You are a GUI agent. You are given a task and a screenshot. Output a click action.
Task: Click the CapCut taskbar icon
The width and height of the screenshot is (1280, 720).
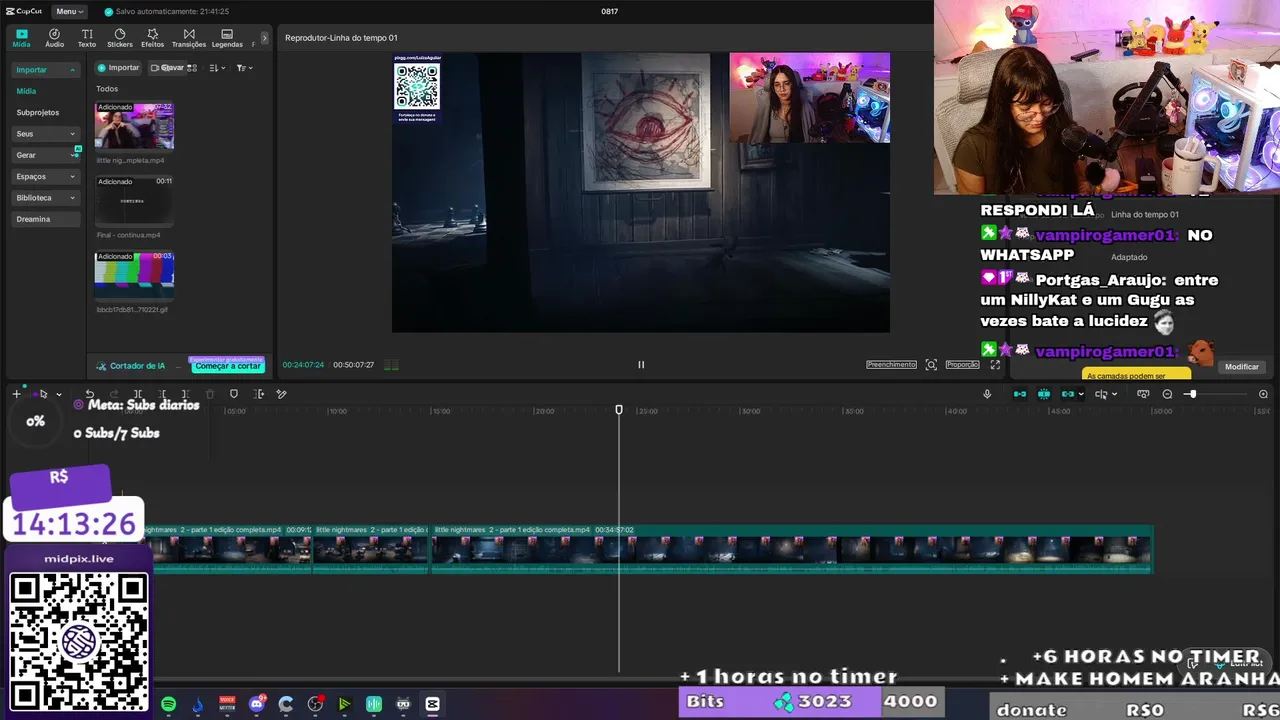(432, 704)
